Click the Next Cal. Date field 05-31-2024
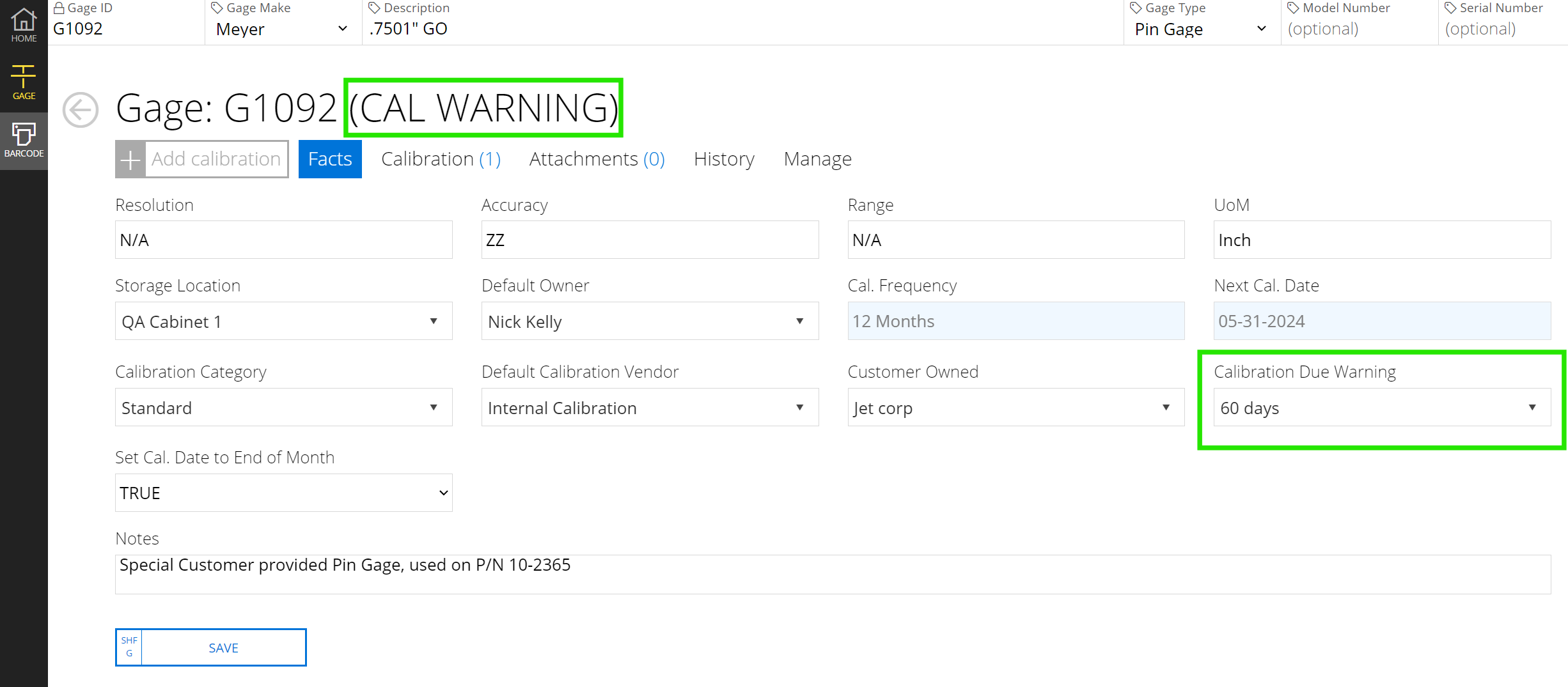Screen dimensions: 1568x687 (1382, 321)
